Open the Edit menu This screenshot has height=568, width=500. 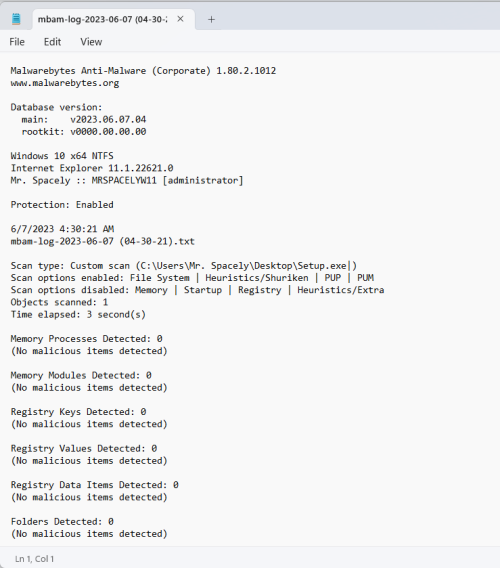click(53, 42)
